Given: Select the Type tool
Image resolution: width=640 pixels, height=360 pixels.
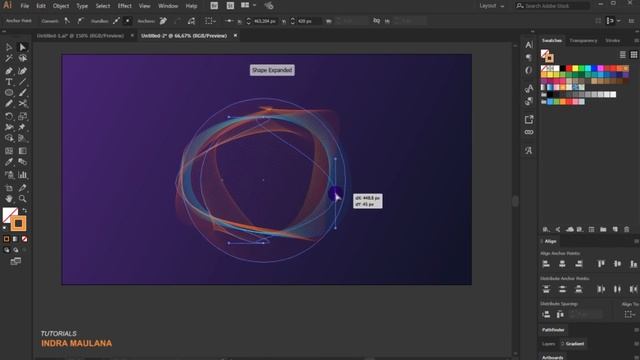Looking at the screenshot, I should (9, 82).
